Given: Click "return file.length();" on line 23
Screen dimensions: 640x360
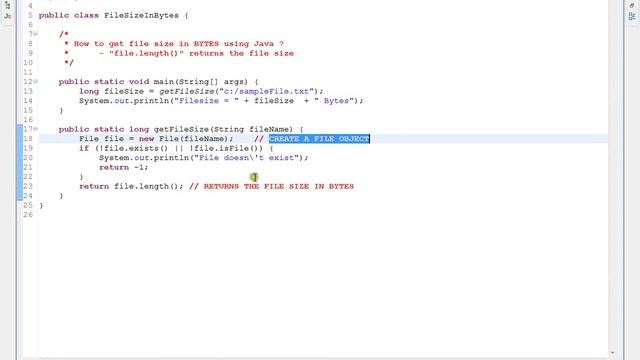Looking at the screenshot, I should point(131,187).
